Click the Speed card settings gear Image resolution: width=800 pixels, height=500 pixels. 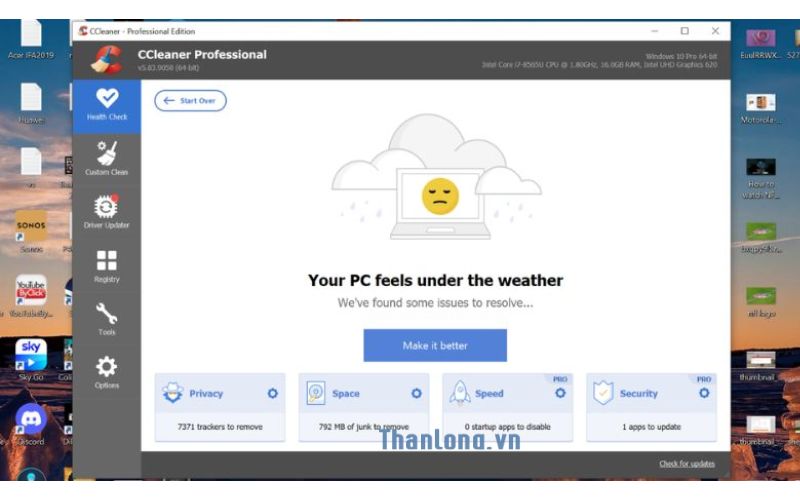pos(560,393)
